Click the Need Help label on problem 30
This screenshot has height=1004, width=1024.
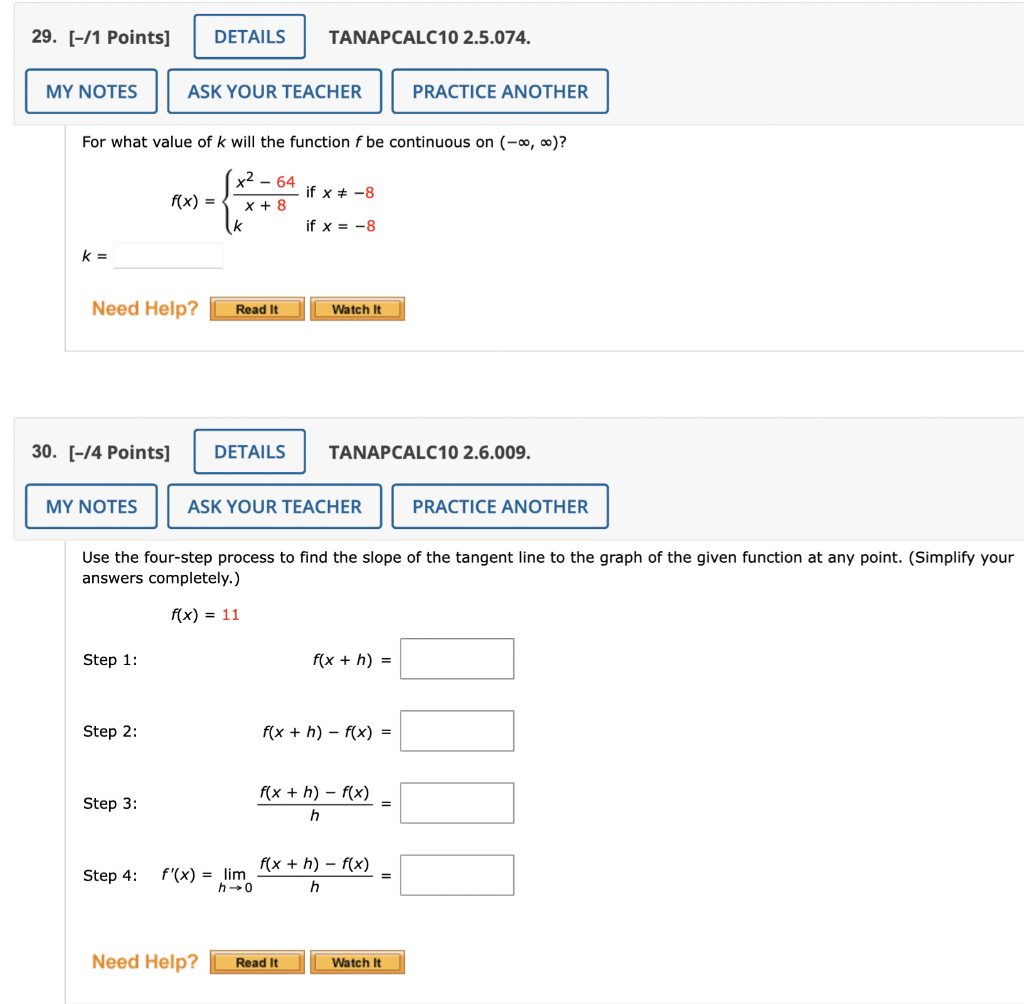coord(143,961)
